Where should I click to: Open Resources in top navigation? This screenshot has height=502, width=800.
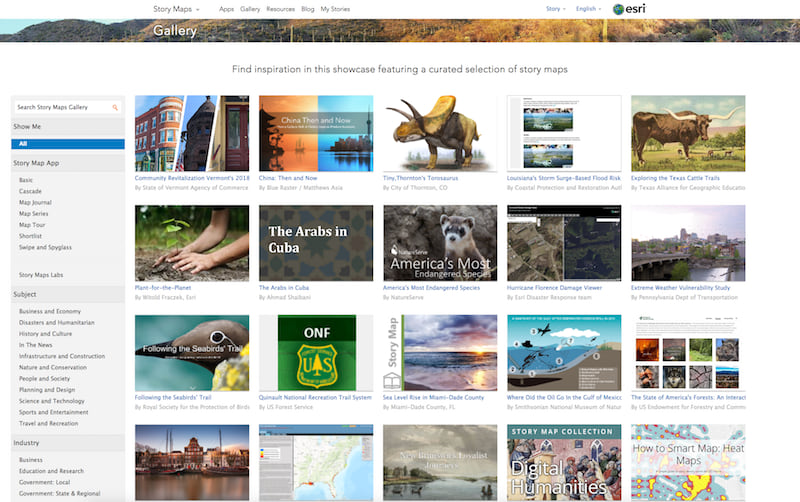(x=281, y=9)
